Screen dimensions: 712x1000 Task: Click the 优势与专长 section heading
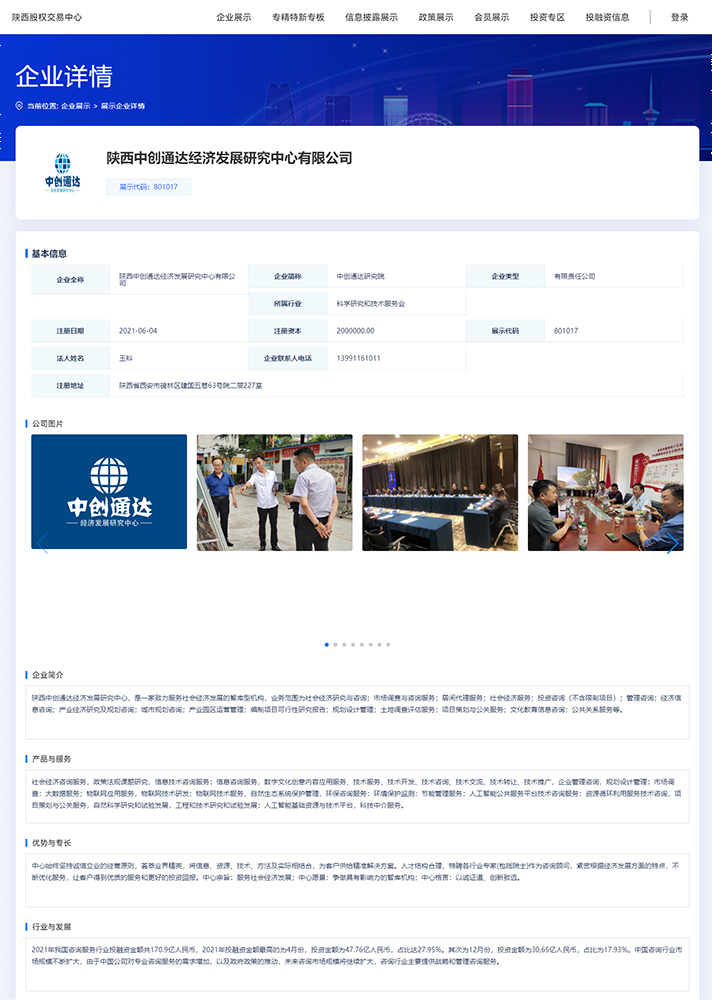[x=51, y=843]
